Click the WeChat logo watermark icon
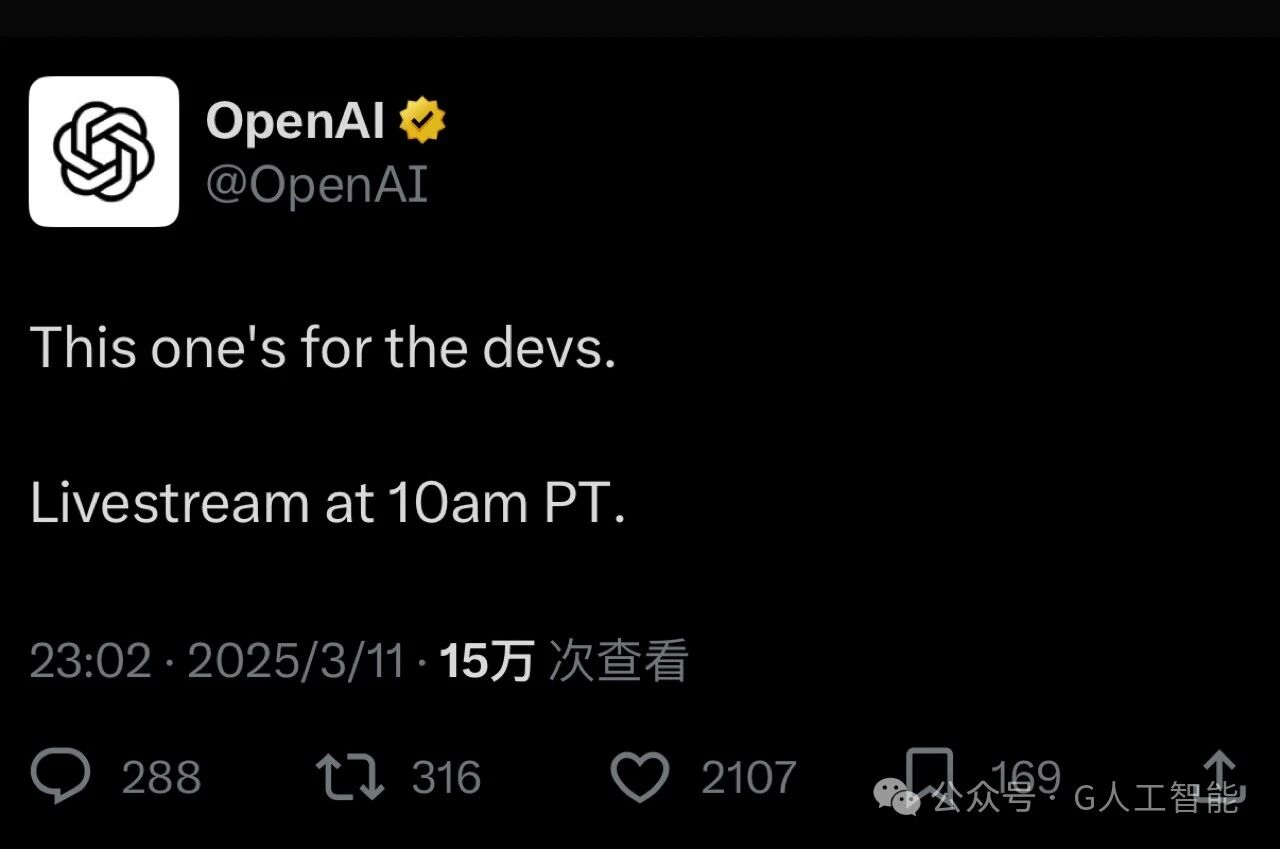1280x849 pixels. [x=898, y=797]
